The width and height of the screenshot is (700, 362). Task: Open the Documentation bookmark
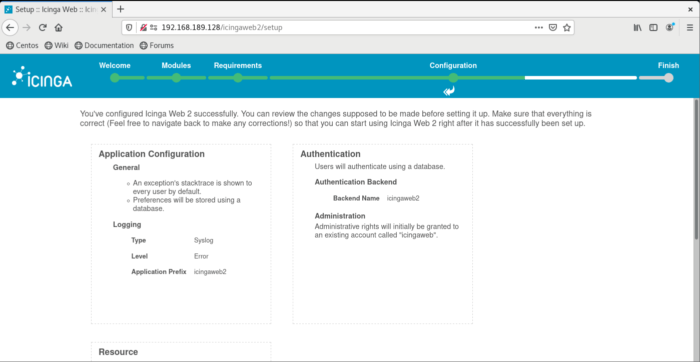104,46
